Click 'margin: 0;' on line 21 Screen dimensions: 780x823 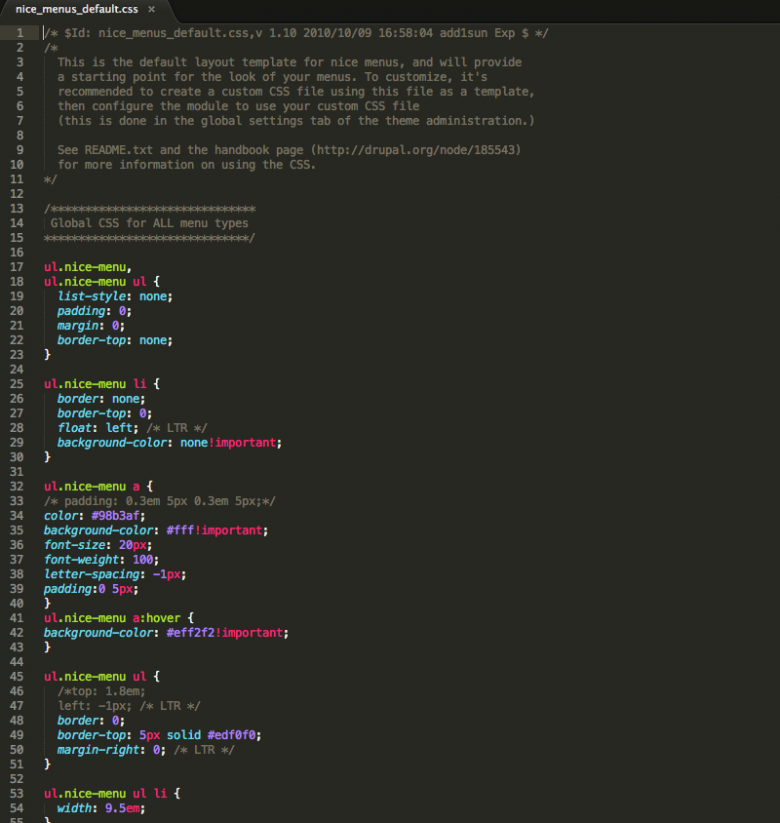(x=91, y=326)
